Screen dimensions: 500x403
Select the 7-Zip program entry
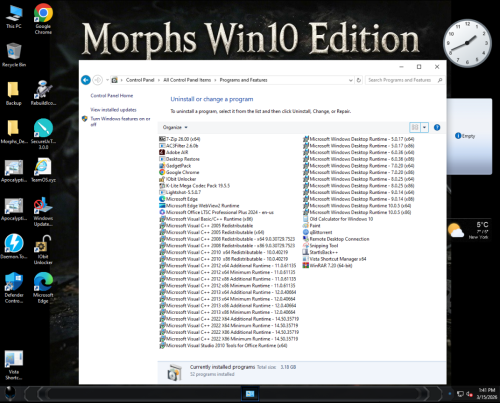180,139
